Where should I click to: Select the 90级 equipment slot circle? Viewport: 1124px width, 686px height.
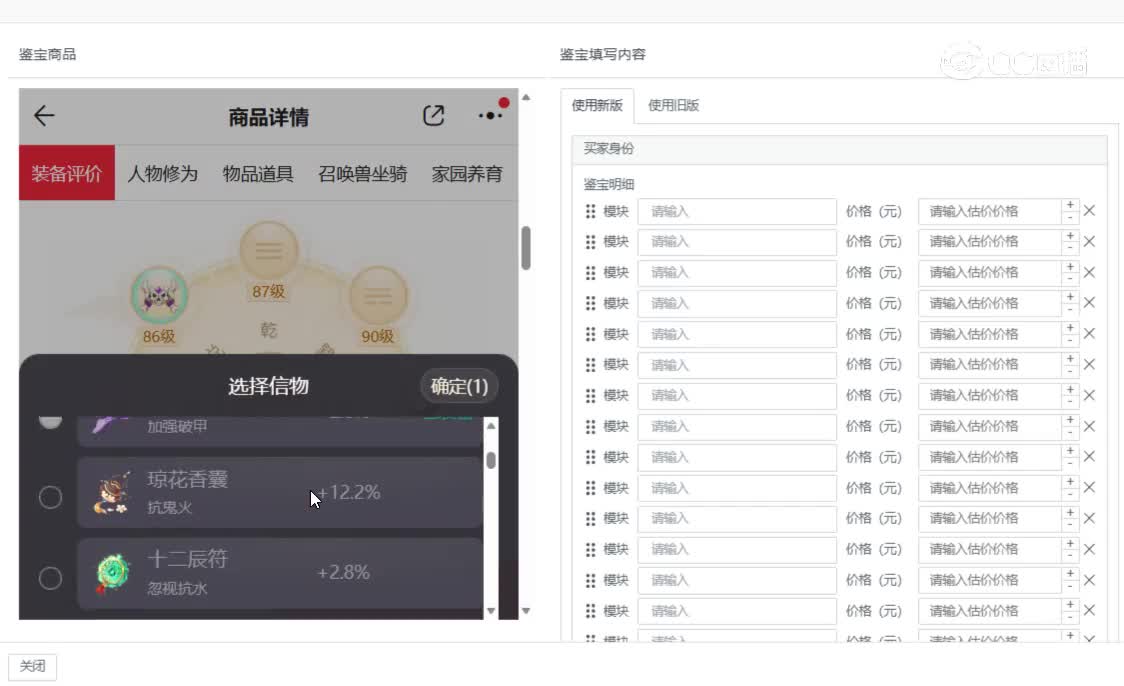click(378, 295)
